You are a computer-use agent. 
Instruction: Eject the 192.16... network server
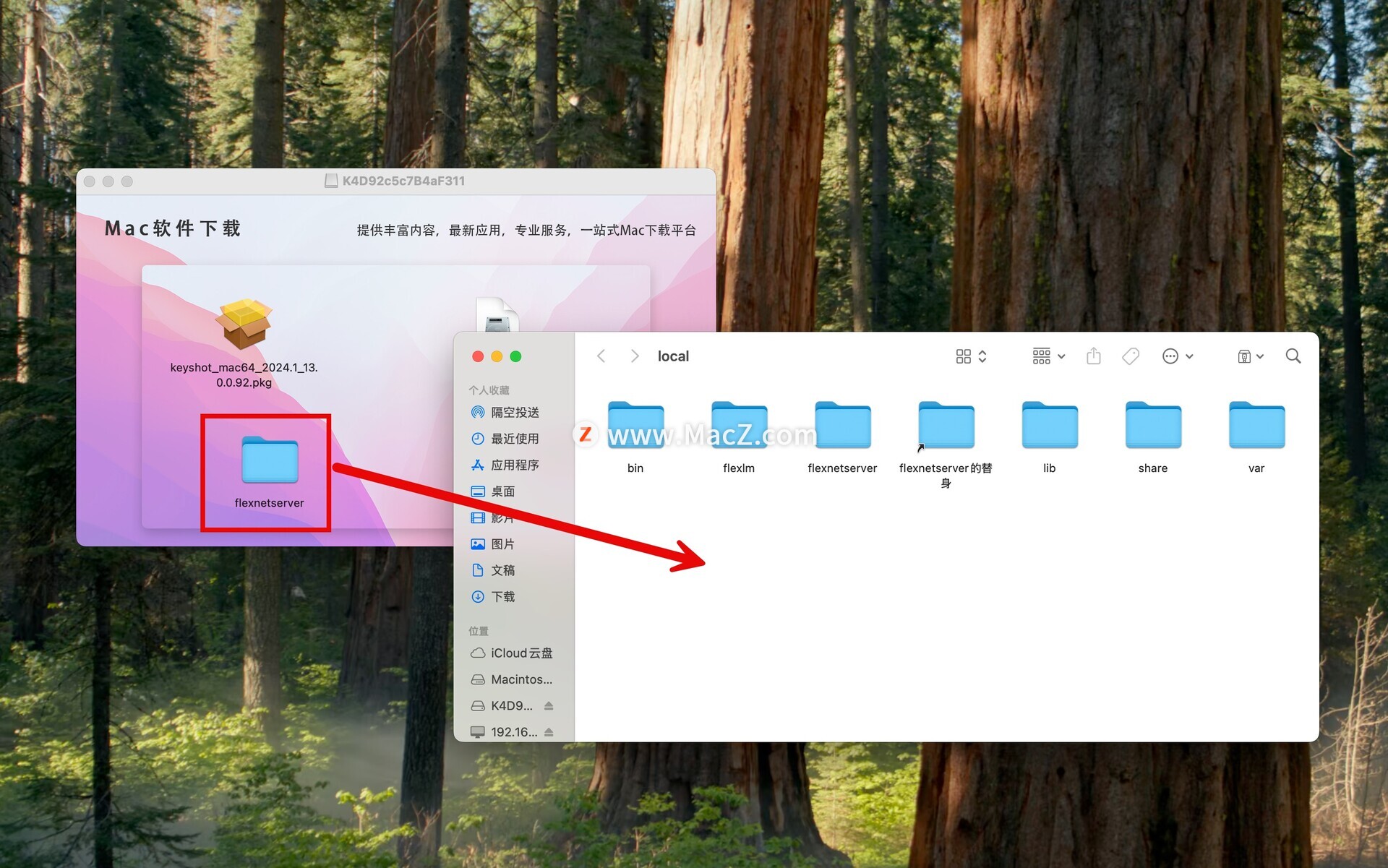pos(549,732)
